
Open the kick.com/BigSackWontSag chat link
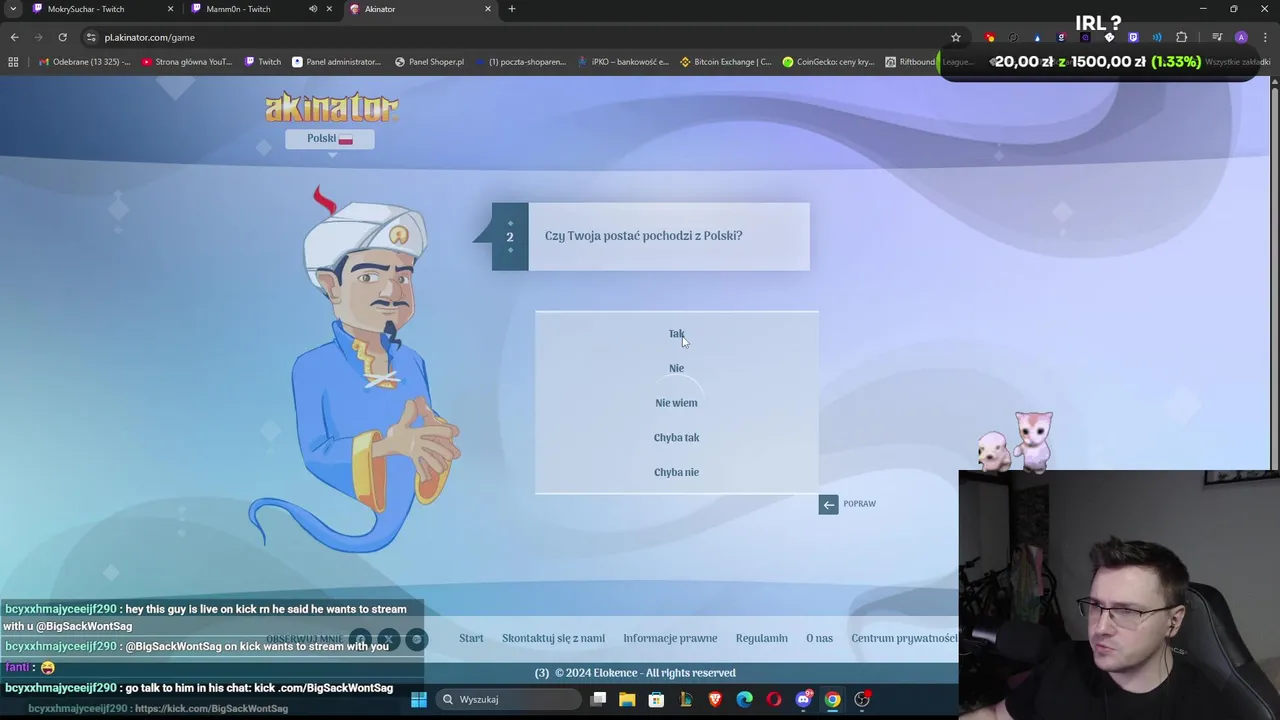tap(211, 708)
